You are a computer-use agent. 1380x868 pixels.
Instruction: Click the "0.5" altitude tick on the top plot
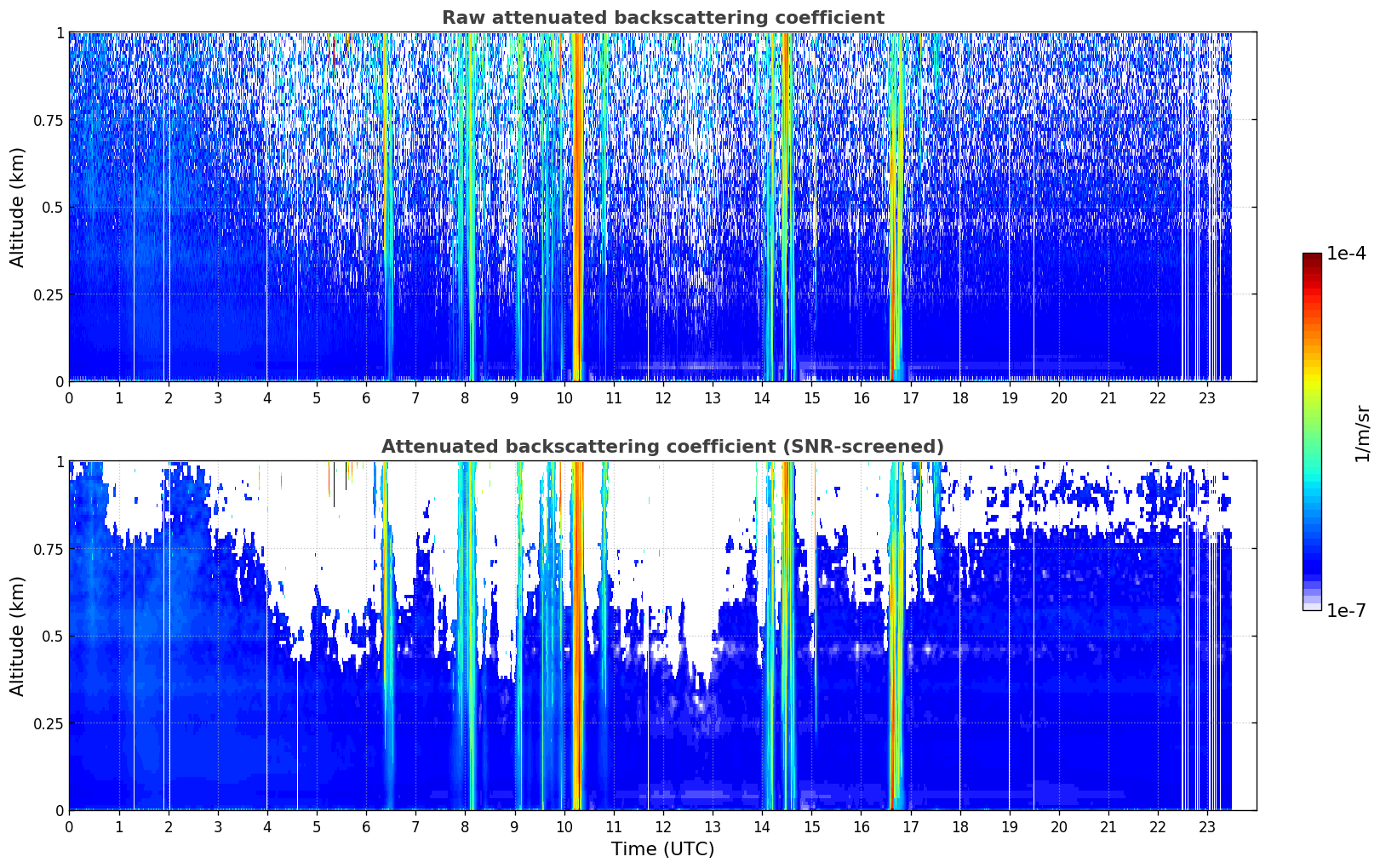point(53,207)
